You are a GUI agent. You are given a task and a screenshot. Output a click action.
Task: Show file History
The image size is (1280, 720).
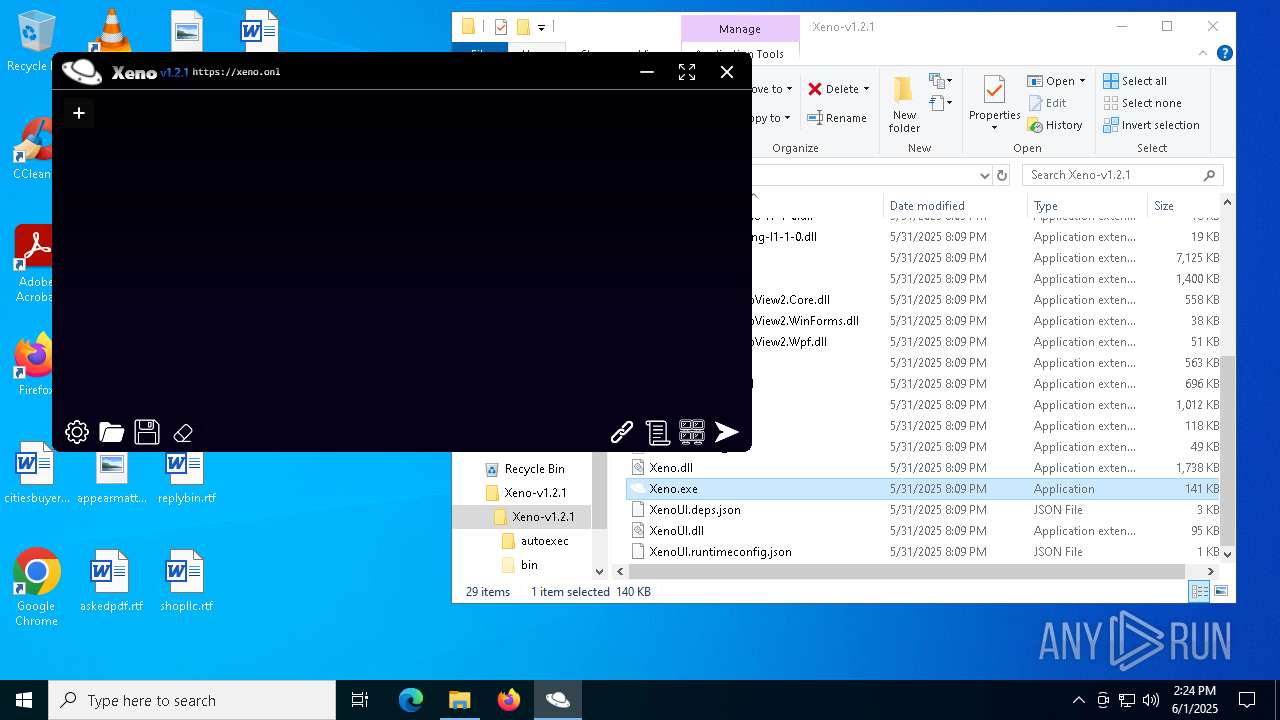point(1055,125)
